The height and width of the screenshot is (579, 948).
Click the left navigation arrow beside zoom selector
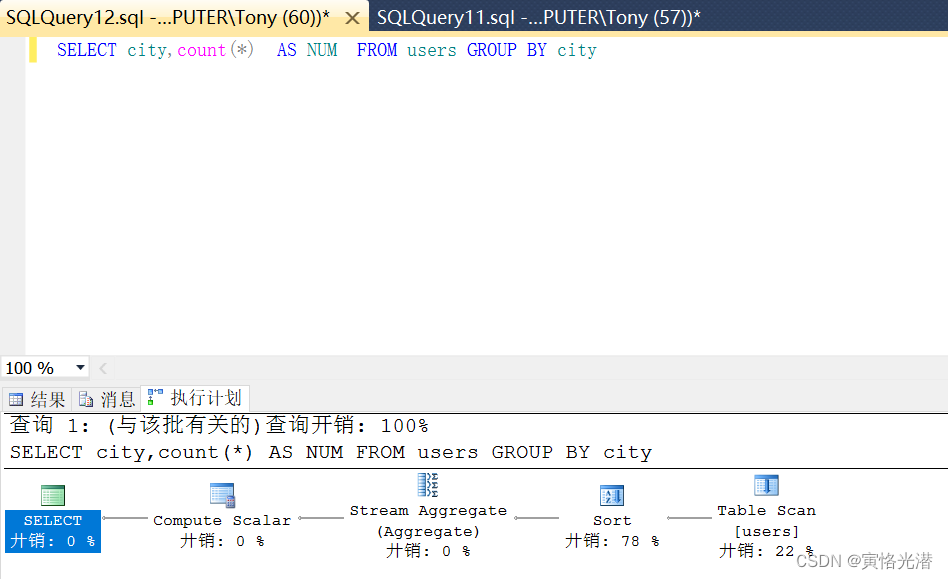pyautogui.click(x=103, y=368)
